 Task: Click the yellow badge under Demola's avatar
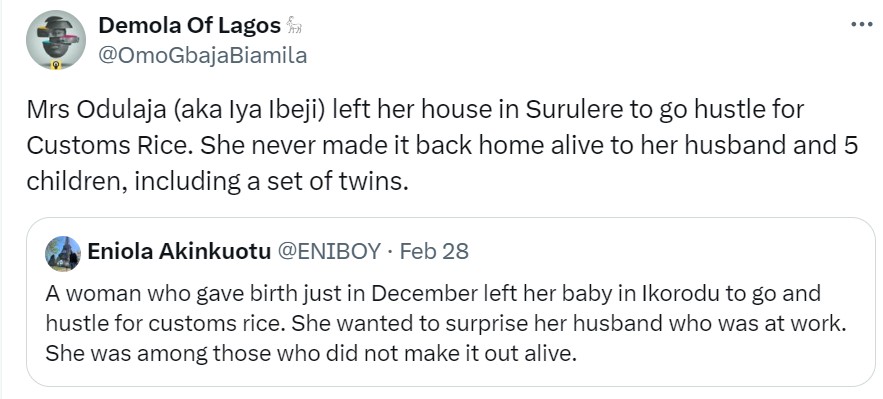coord(55,65)
